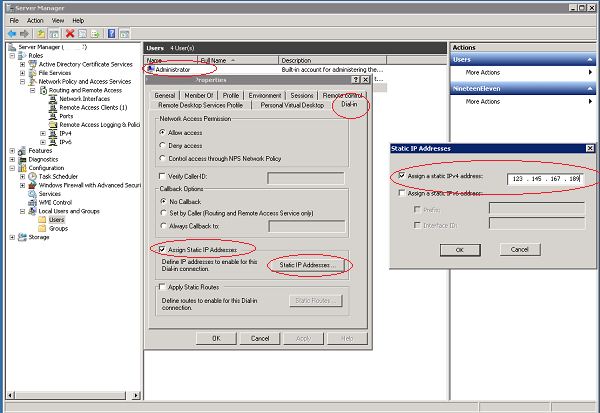Image resolution: width=600 pixels, height=413 pixels.
Task: Expand the Features tree node
Action: (11, 150)
